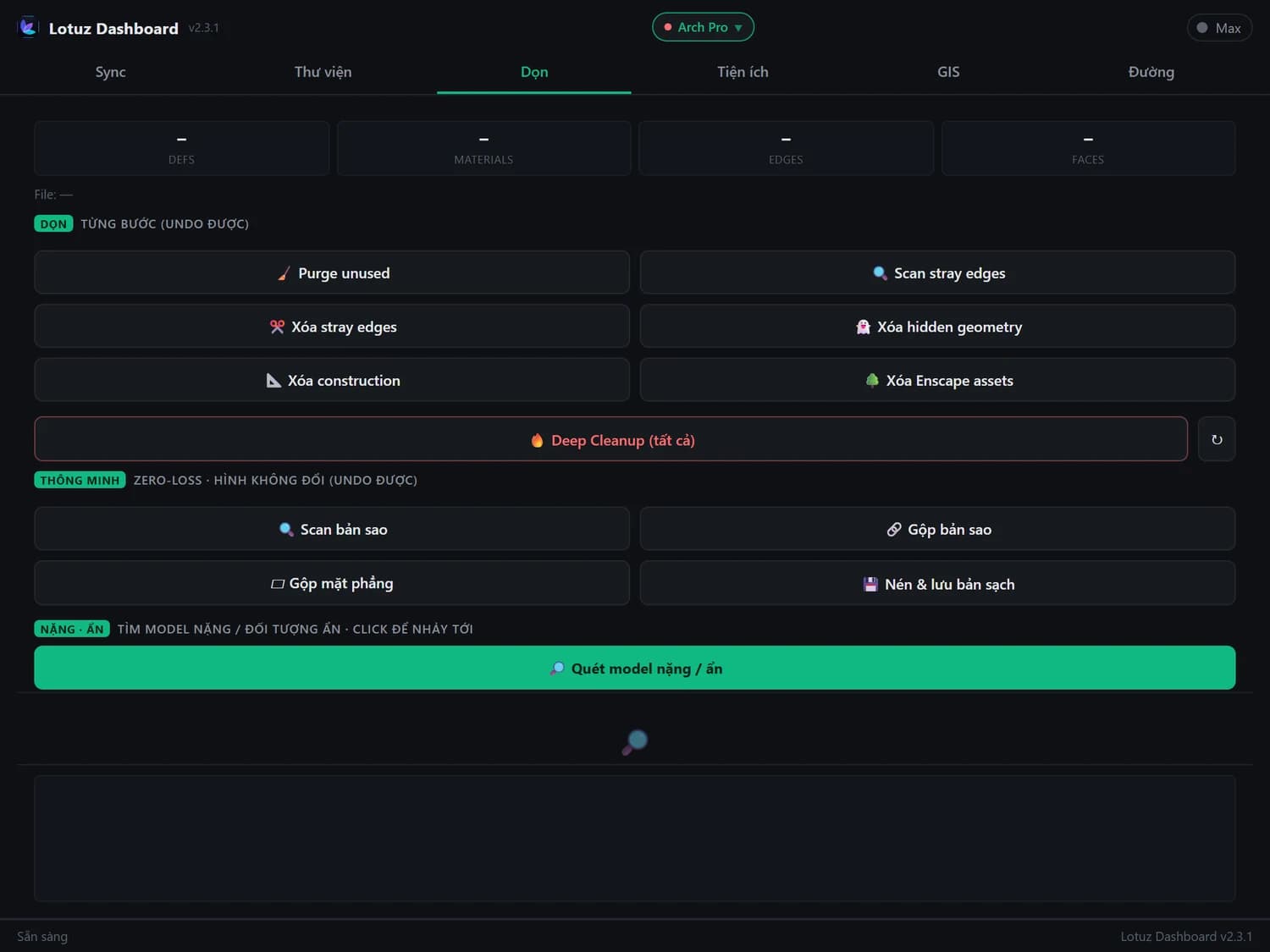
Task: Click the "v2.3.1" version label in header
Action: tap(203, 28)
